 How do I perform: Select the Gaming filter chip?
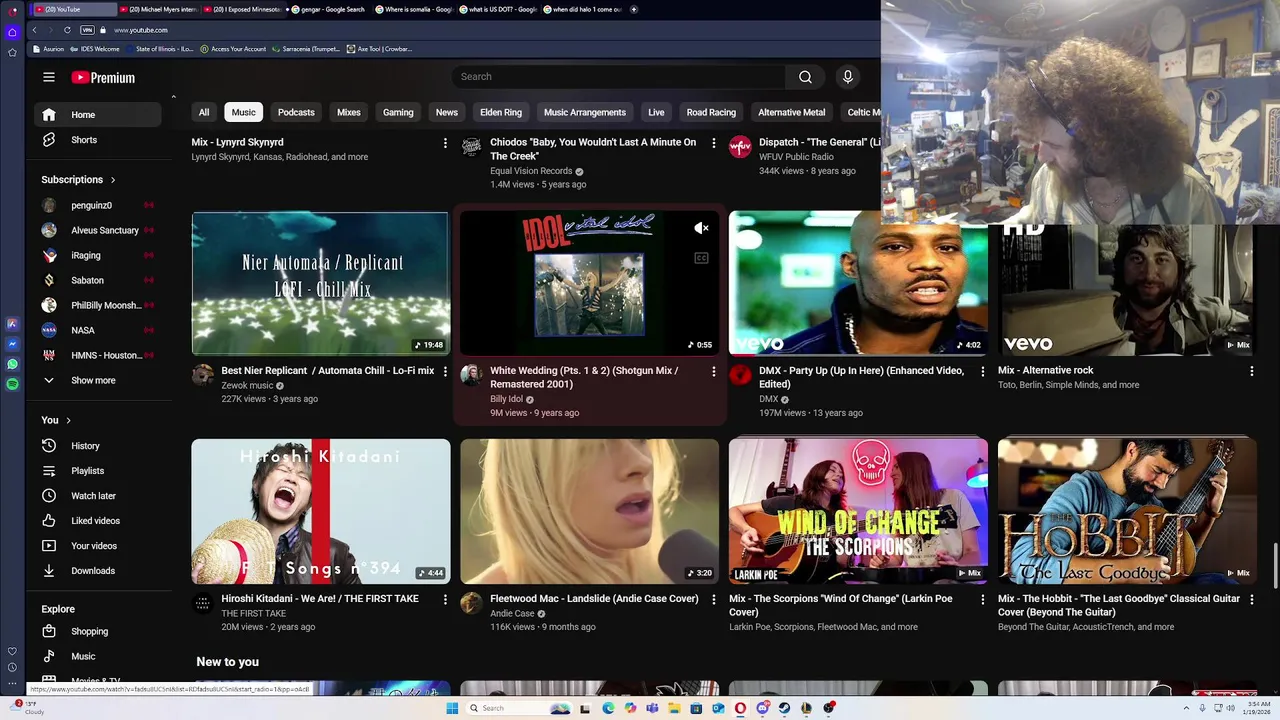pyautogui.click(x=398, y=113)
